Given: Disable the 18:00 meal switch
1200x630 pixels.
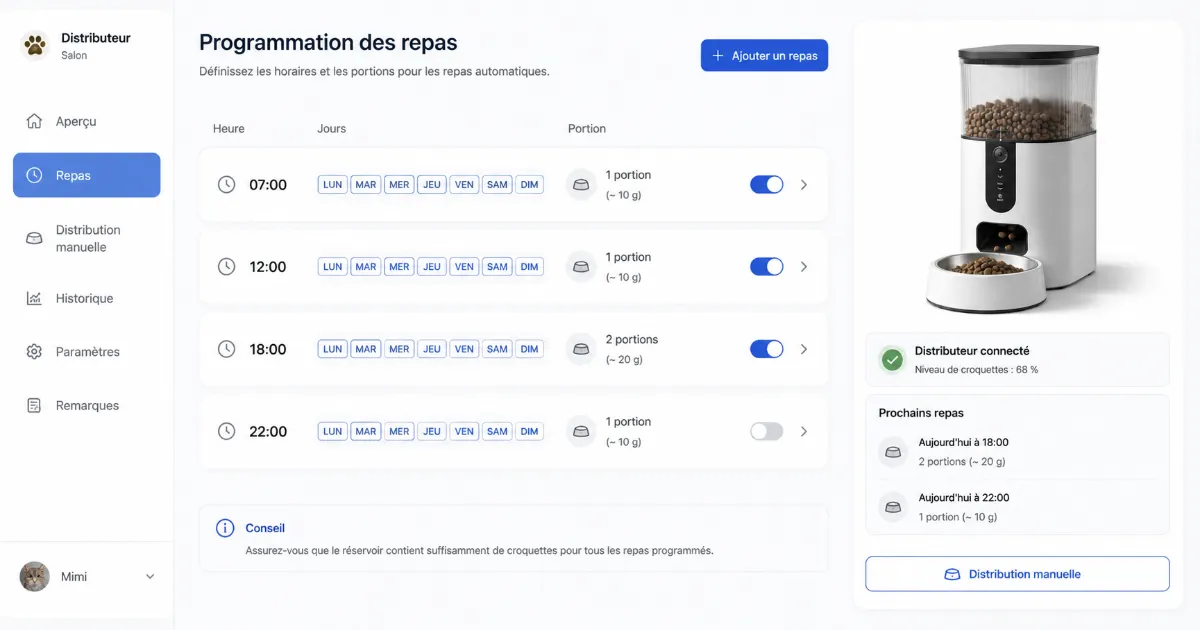Looking at the screenshot, I should pyautogui.click(x=767, y=349).
